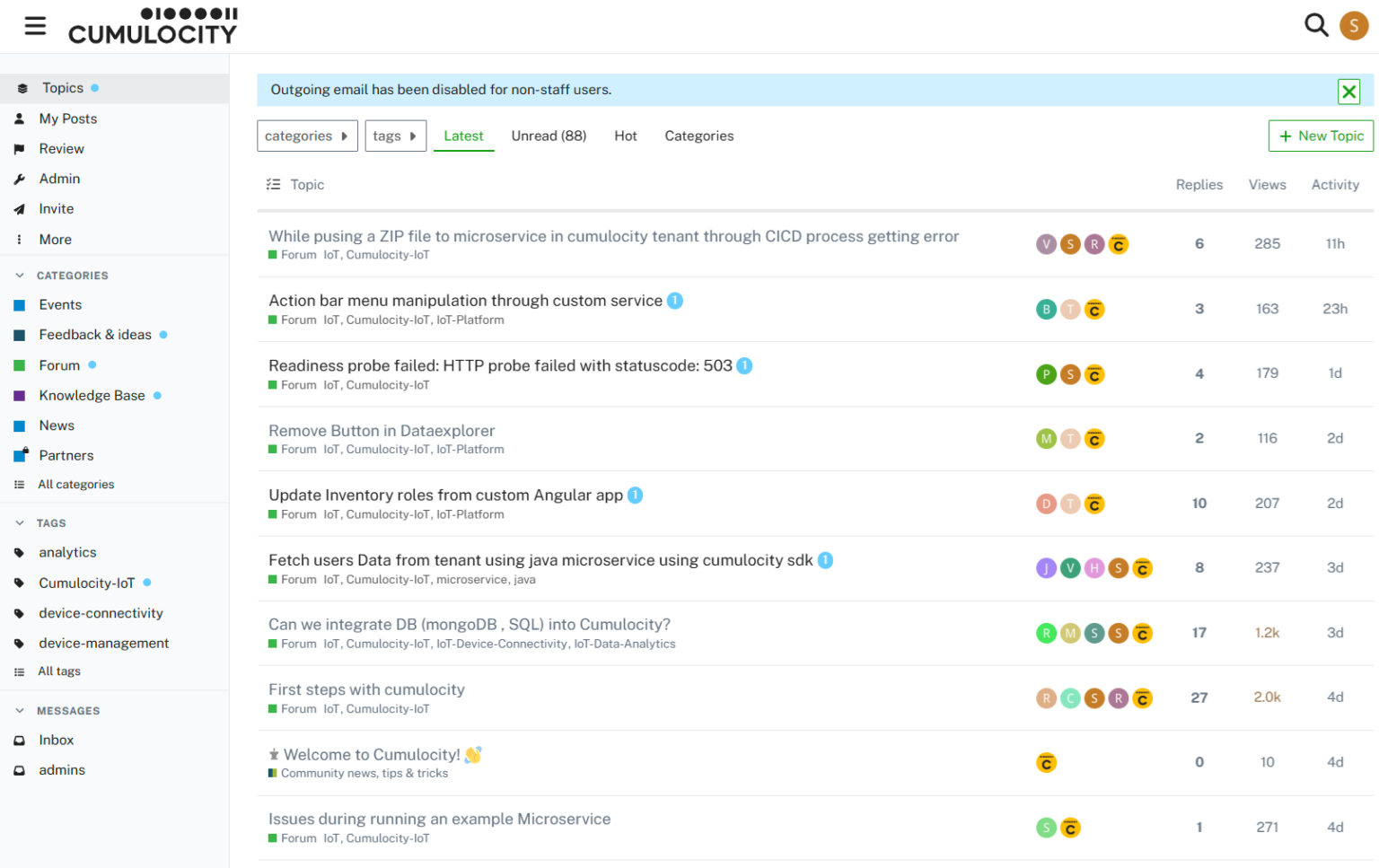Create a New Topic
1379x868 pixels.
point(1321,136)
